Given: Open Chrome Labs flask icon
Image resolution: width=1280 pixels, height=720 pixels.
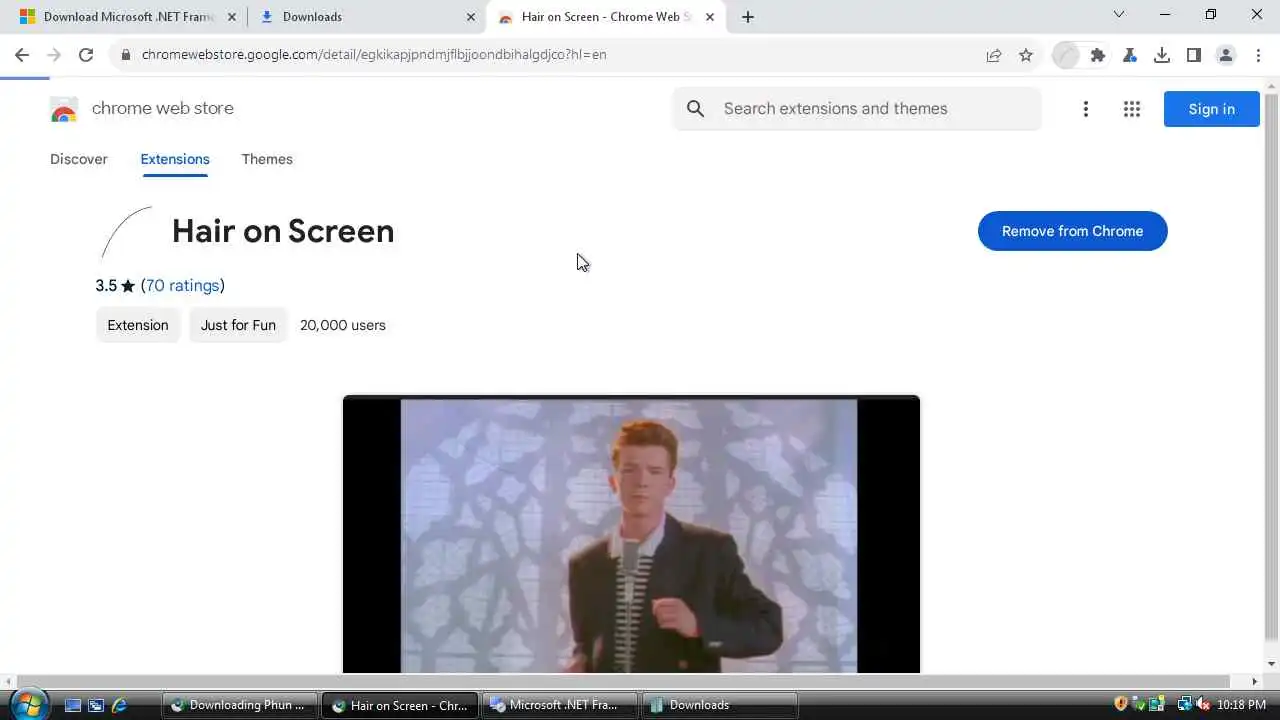Looking at the screenshot, I should click(1130, 55).
